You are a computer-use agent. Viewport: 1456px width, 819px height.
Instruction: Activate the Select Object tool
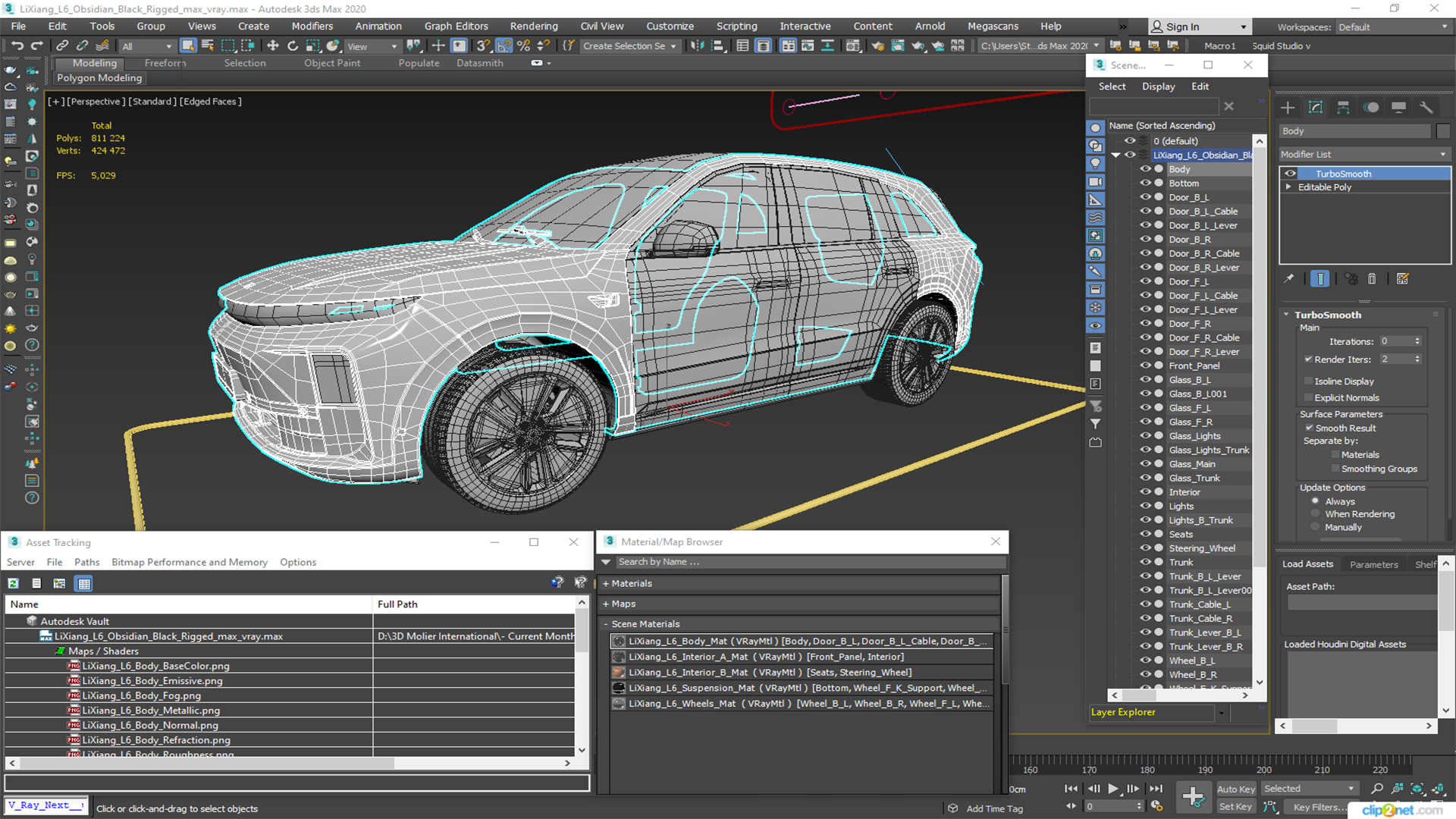[x=188, y=46]
